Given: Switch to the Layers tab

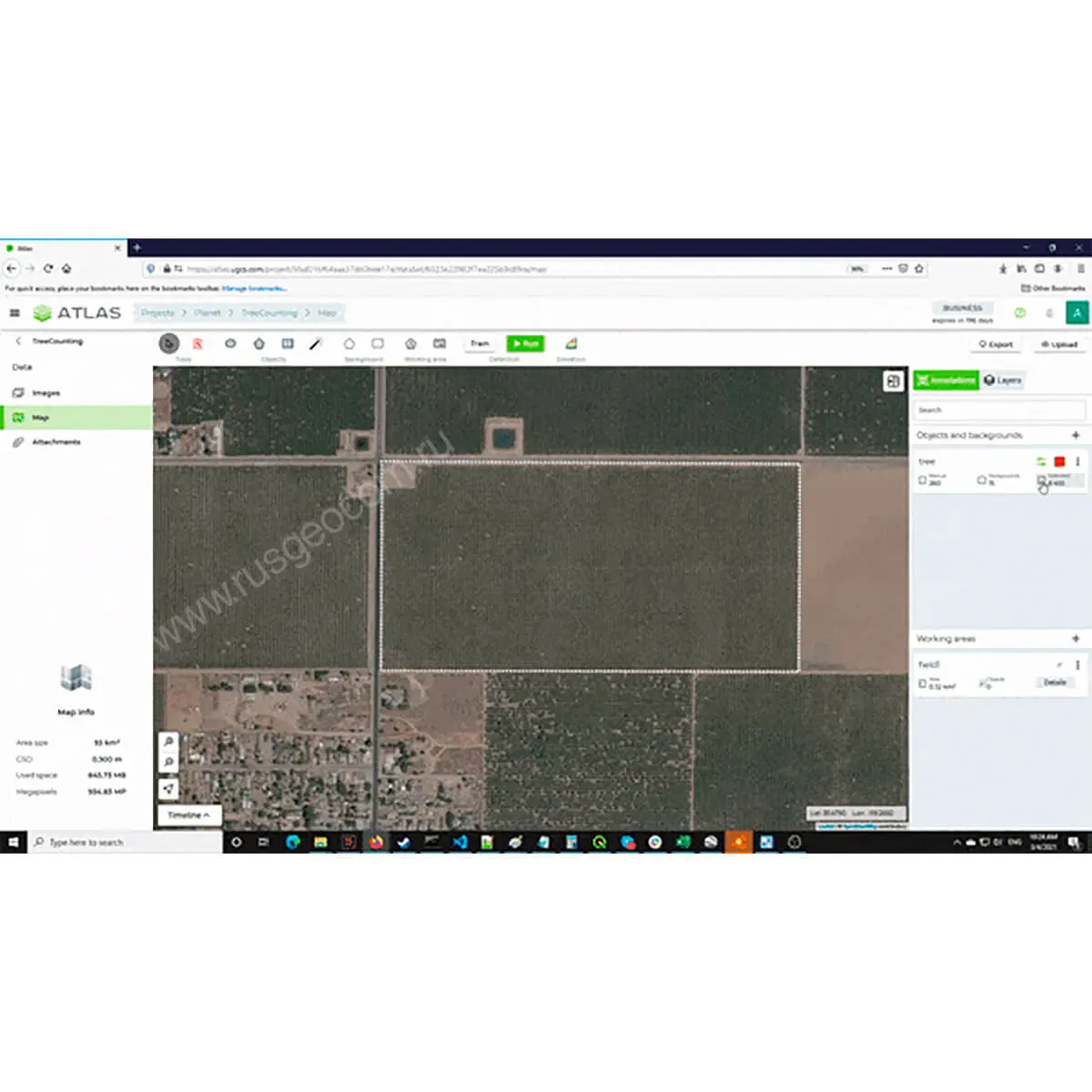Looking at the screenshot, I should pyautogui.click(x=1003, y=380).
